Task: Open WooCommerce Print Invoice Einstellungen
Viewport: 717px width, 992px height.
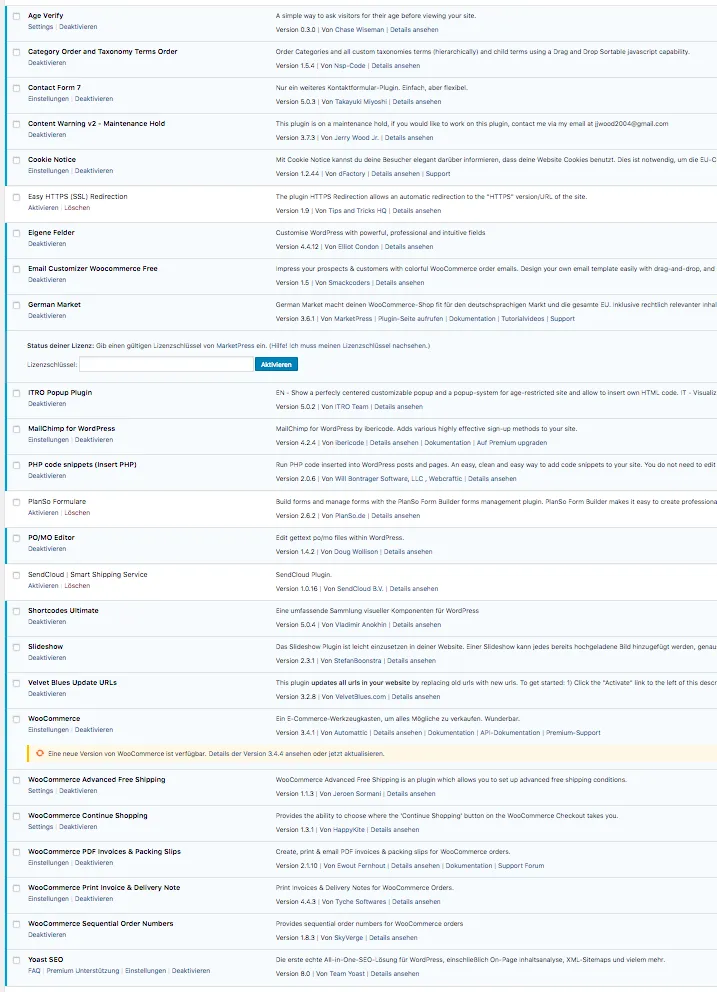Action: 48,899
